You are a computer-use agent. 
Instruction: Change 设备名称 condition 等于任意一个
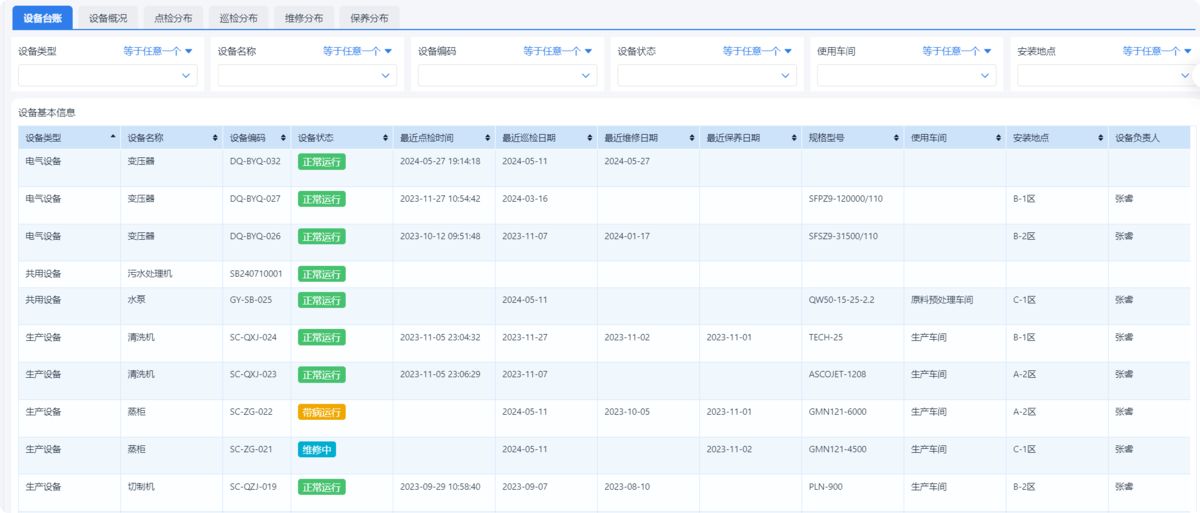(358, 51)
